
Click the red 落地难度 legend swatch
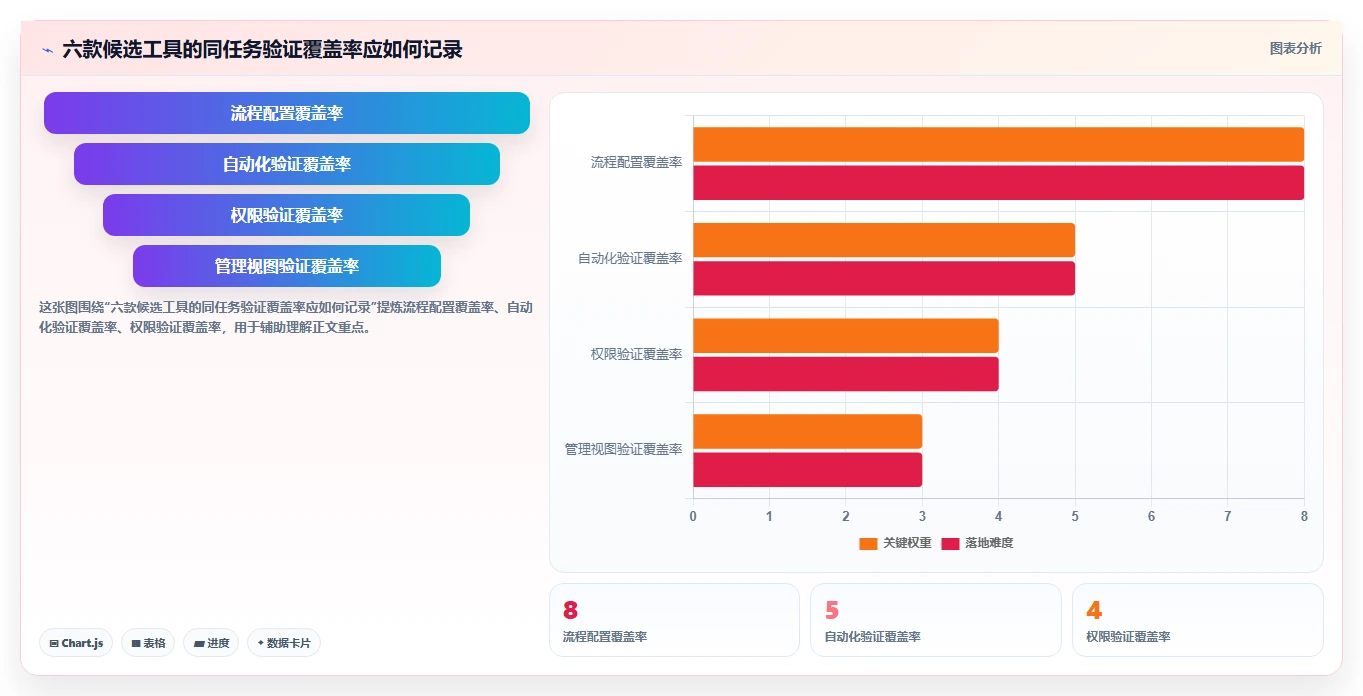pyautogui.click(x=950, y=543)
